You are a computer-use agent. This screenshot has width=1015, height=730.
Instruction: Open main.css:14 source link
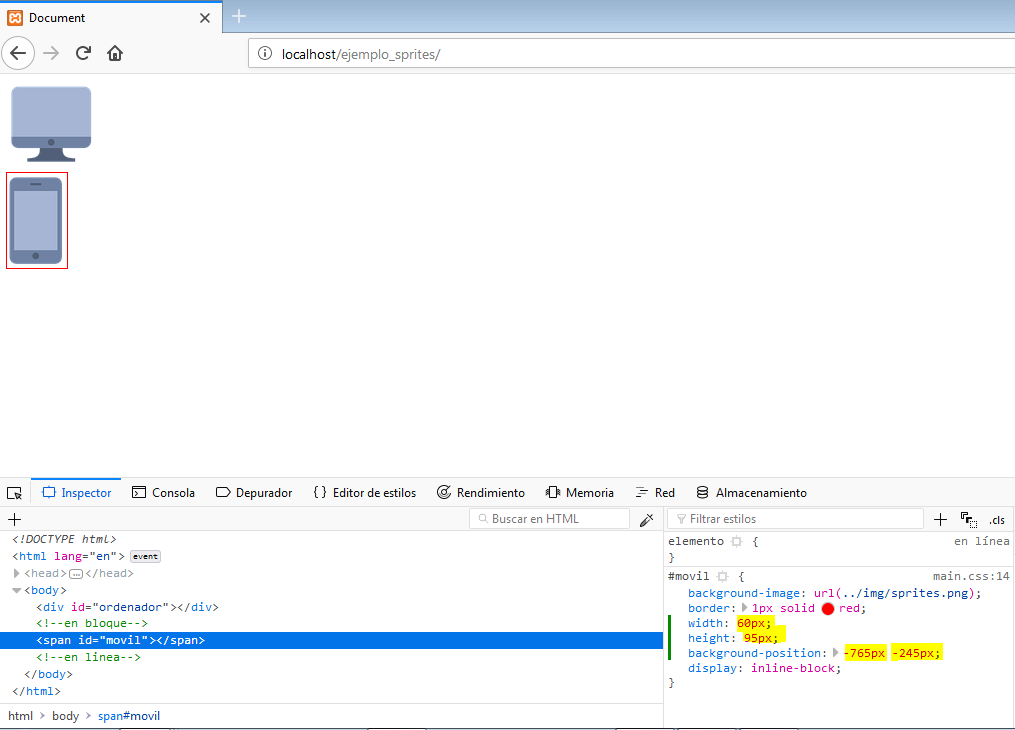coord(971,577)
